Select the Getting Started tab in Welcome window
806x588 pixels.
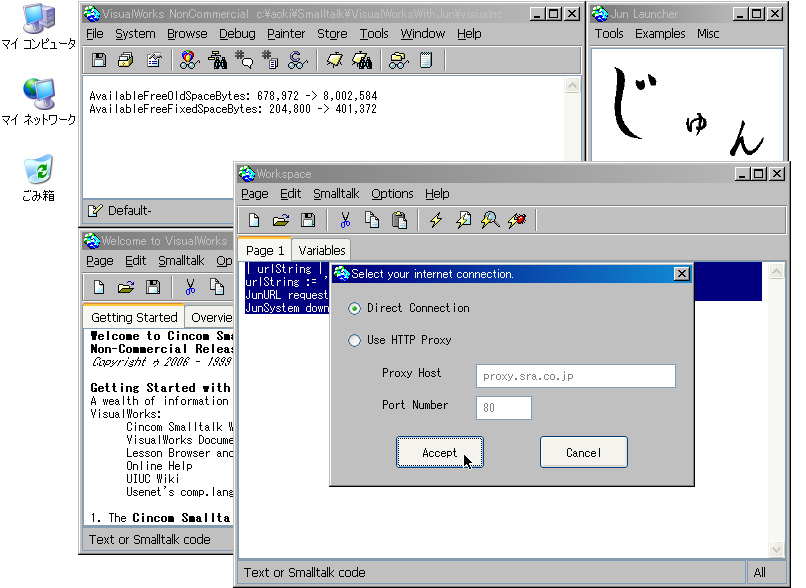(x=134, y=318)
